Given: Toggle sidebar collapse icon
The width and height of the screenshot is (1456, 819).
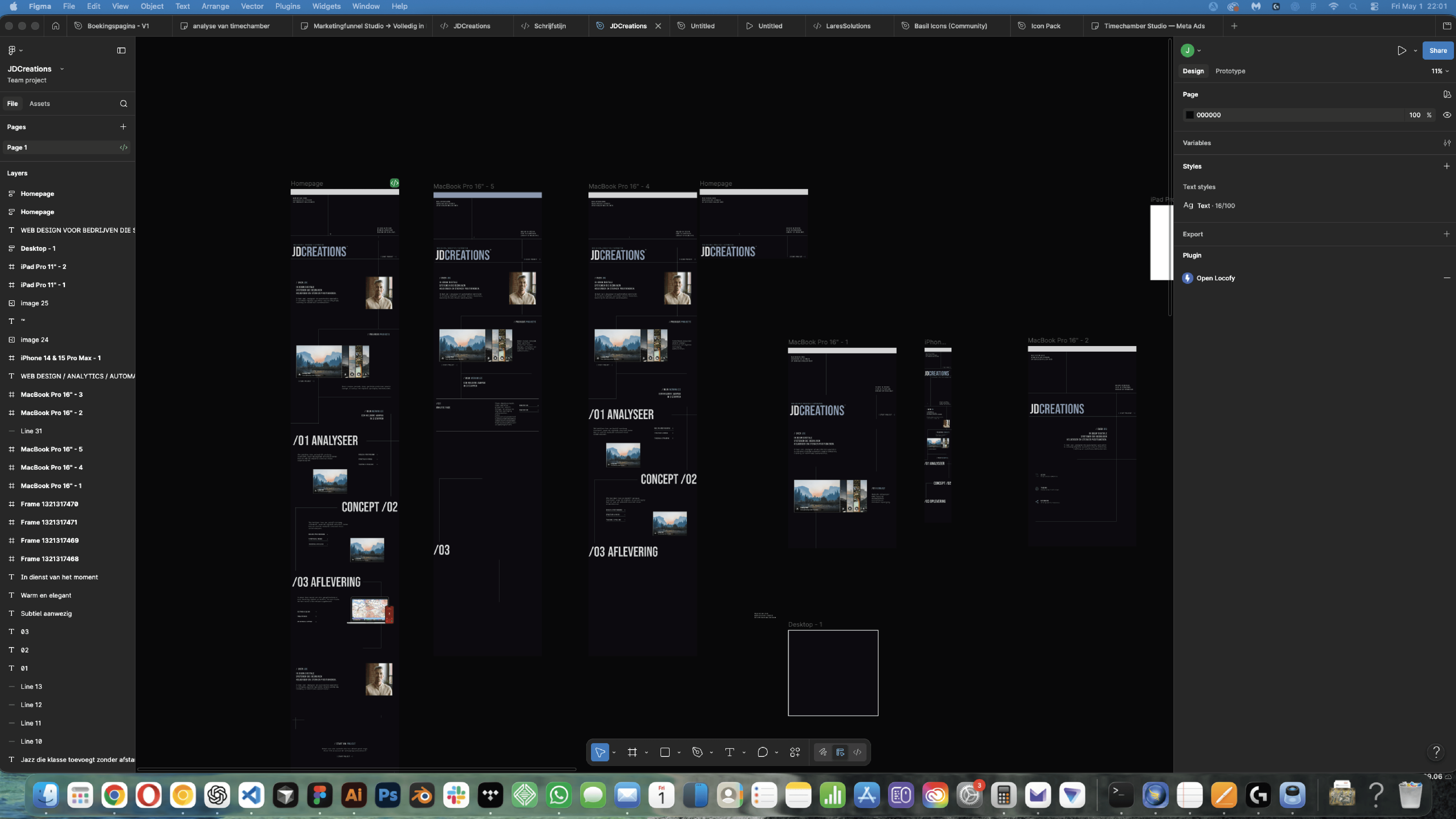Looking at the screenshot, I should (x=121, y=50).
